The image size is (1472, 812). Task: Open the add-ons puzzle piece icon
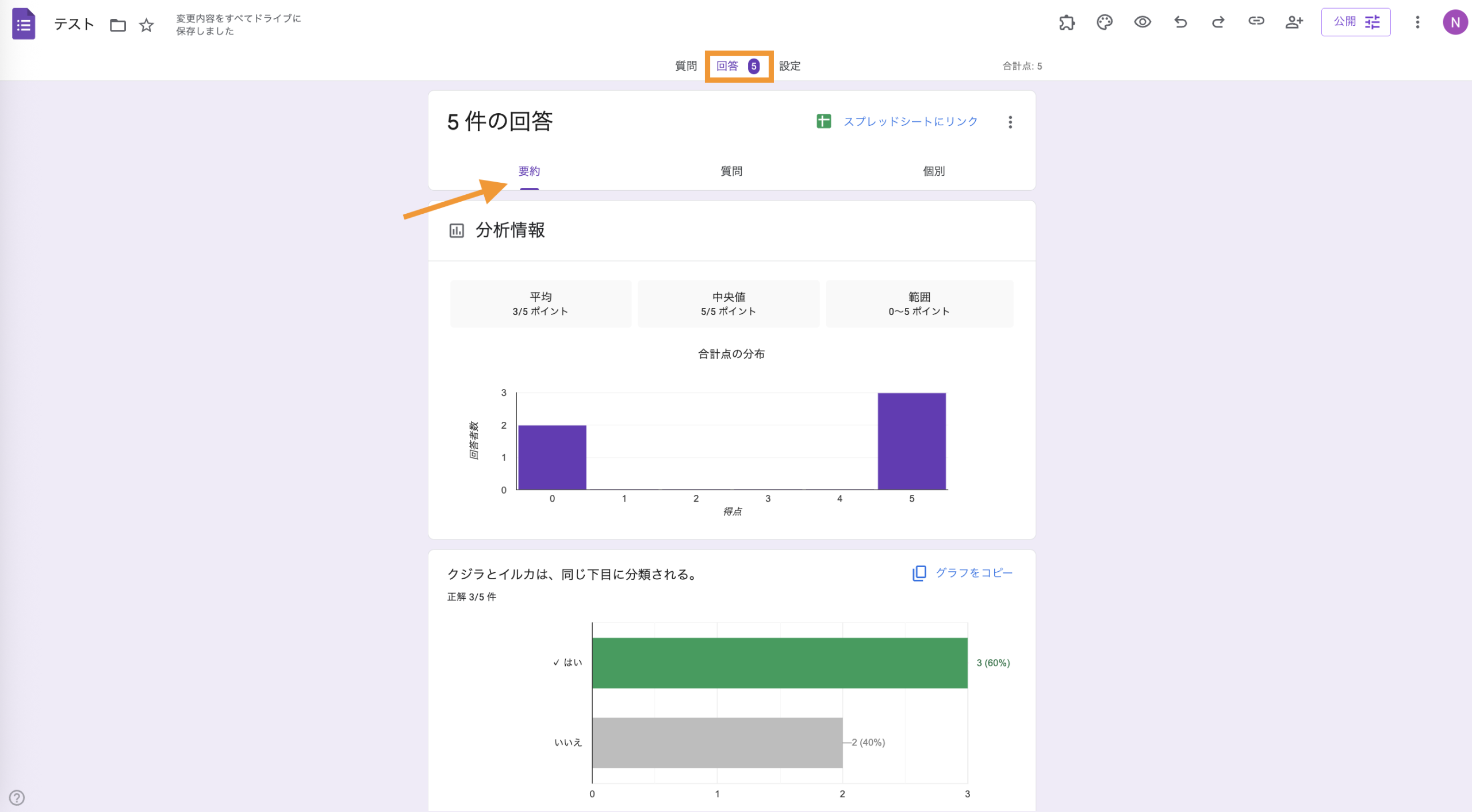pyautogui.click(x=1067, y=22)
